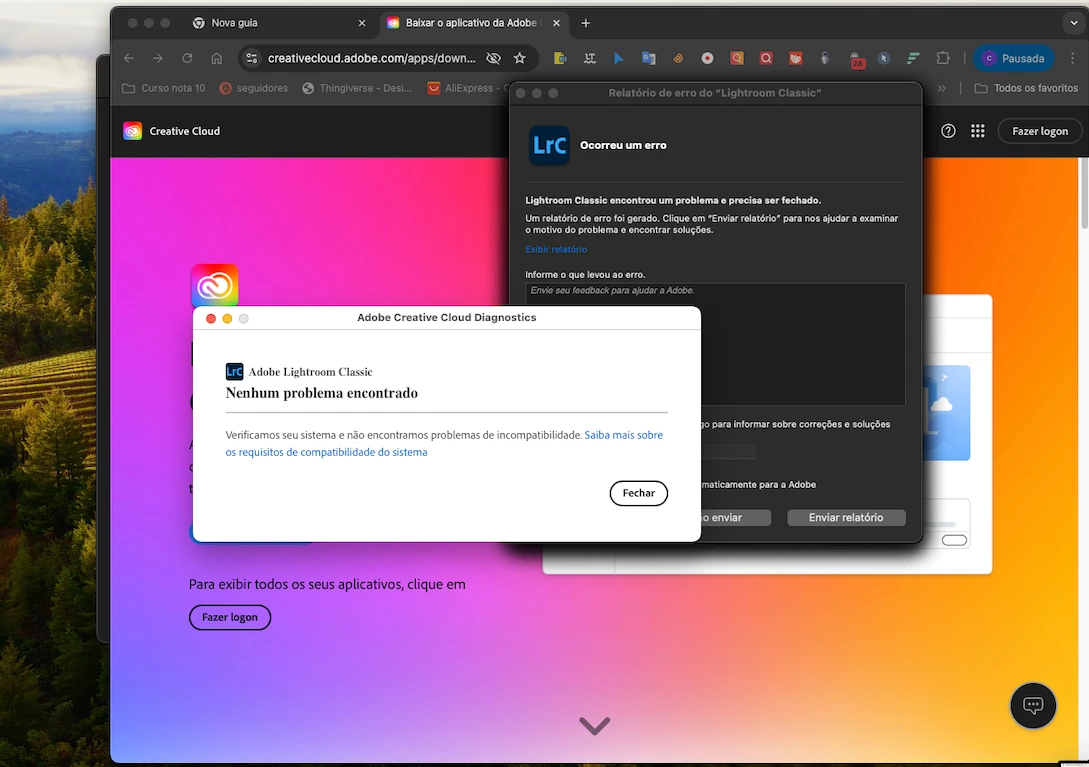Image resolution: width=1089 pixels, height=767 pixels.
Task: Click the down chevron at page bottom
Action: click(x=595, y=725)
